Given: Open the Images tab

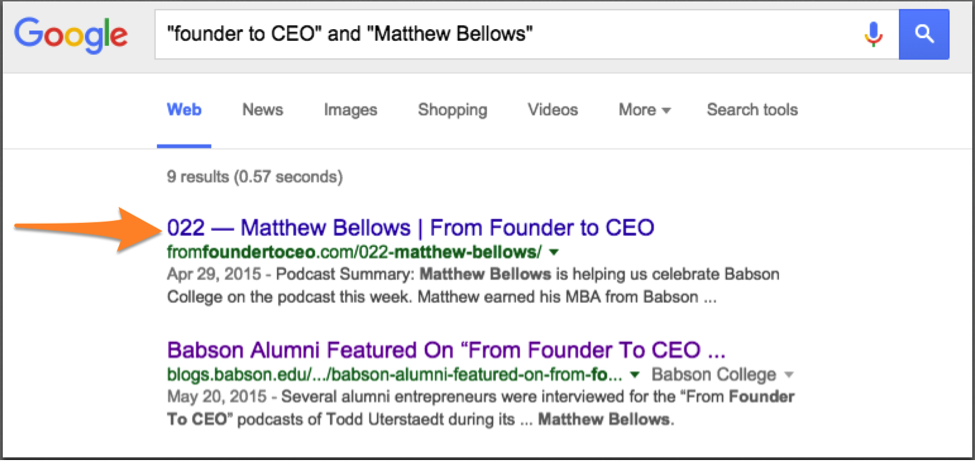Looking at the screenshot, I should (350, 110).
